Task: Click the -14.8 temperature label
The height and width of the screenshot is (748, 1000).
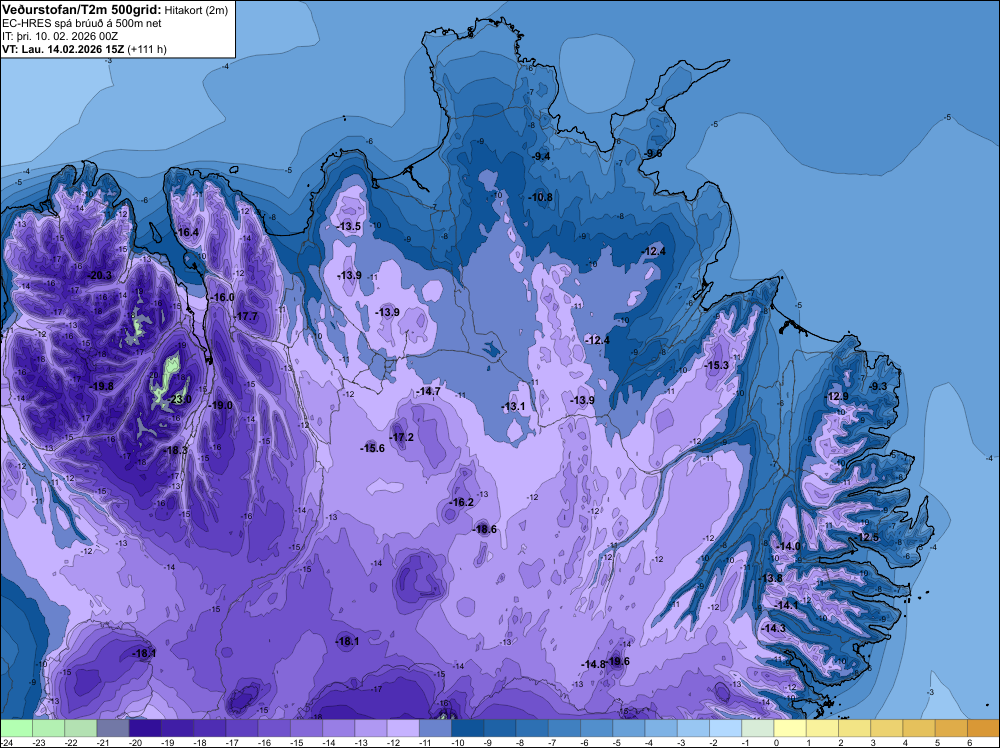Action: (x=593, y=664)
